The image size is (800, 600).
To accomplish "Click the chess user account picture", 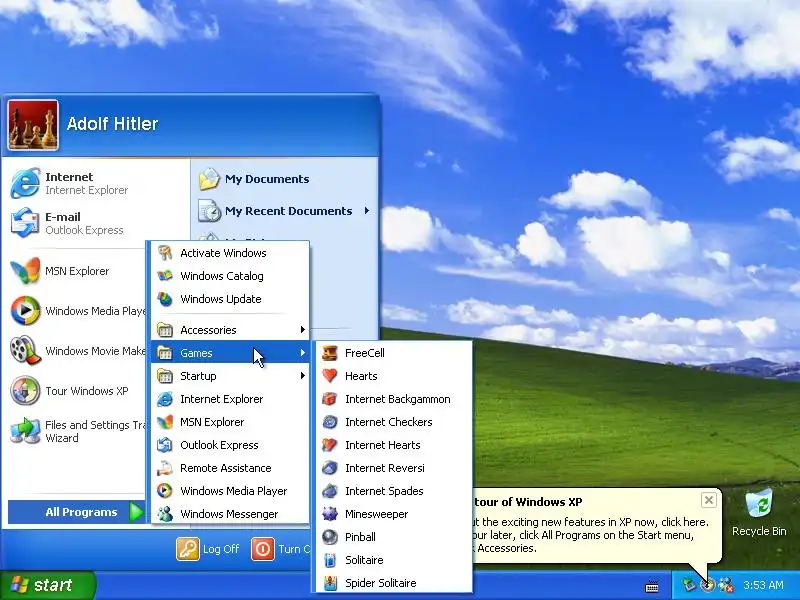I will point(33,125).
